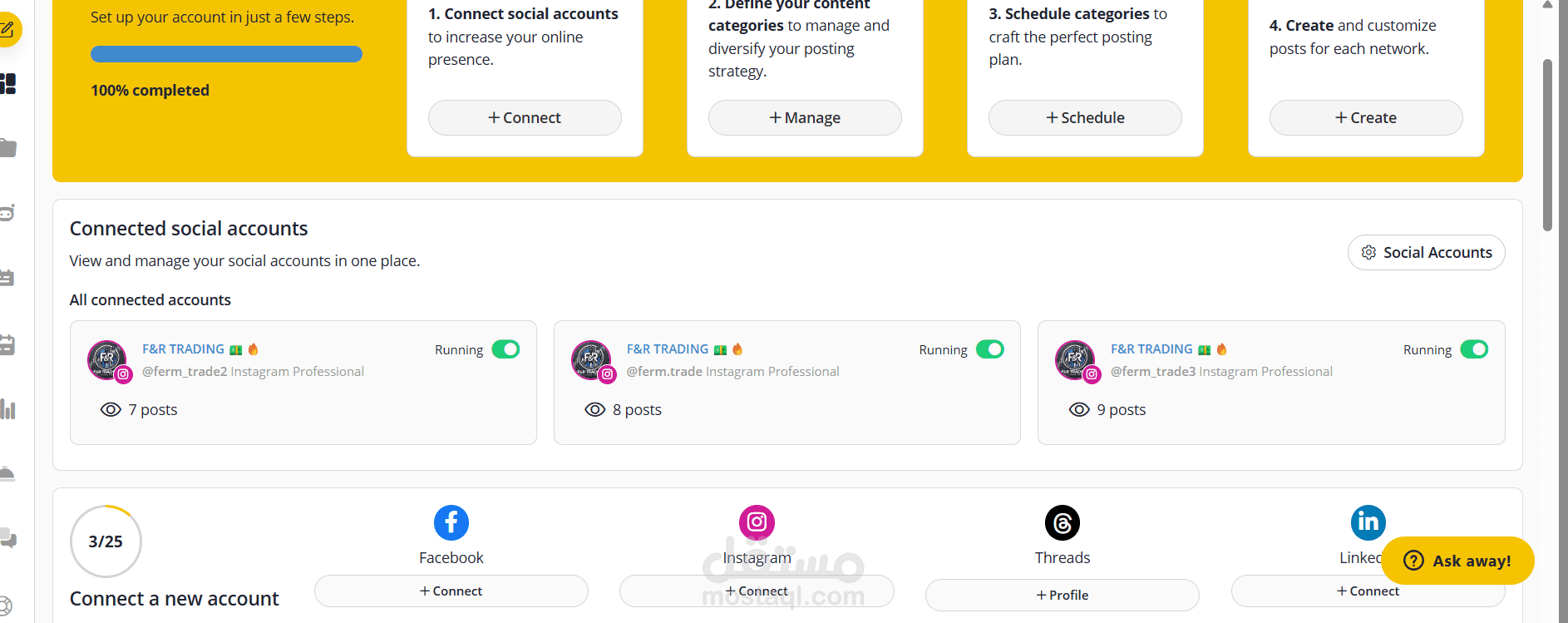Click Connect under Connect social accounts step

point(525,117)
